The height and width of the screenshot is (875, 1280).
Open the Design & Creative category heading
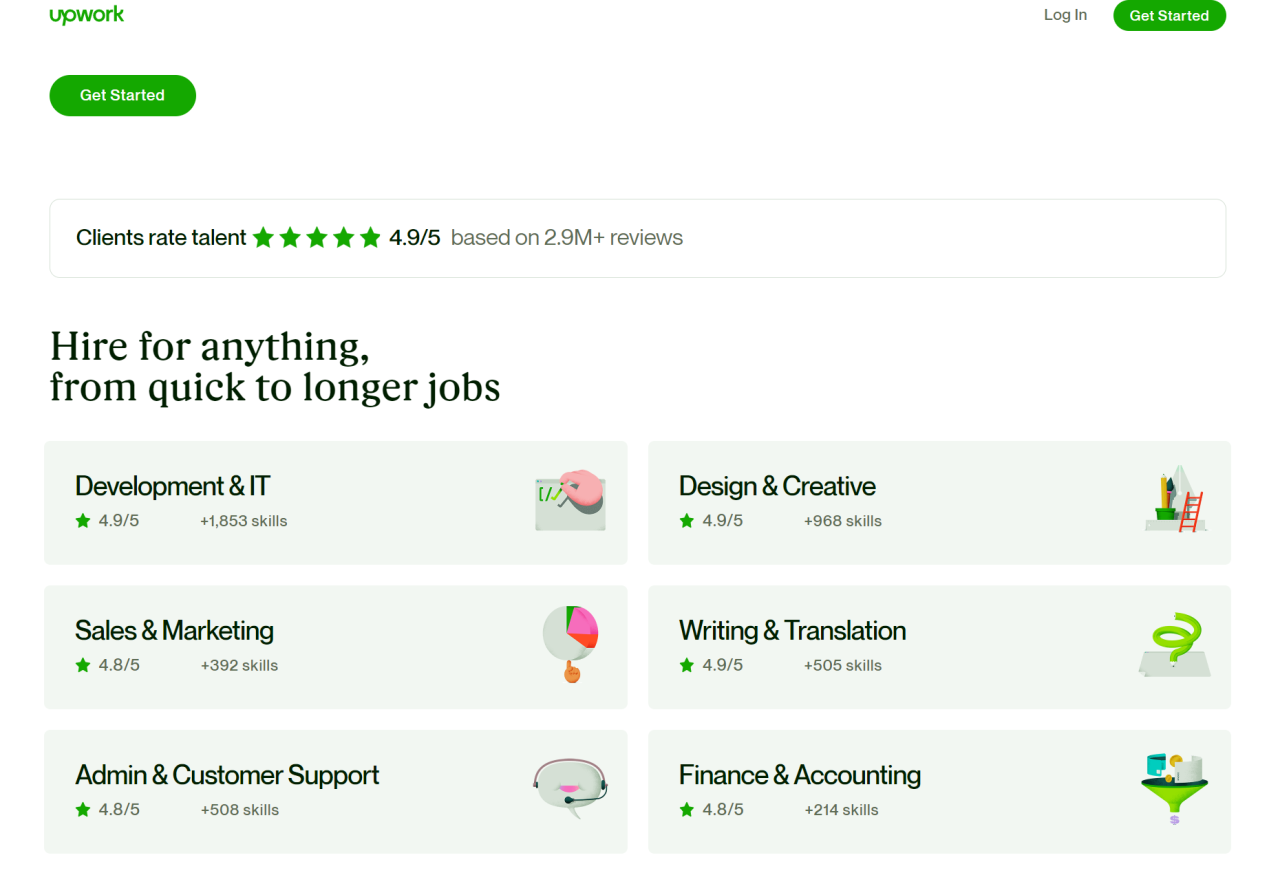[x=777, y=487]
